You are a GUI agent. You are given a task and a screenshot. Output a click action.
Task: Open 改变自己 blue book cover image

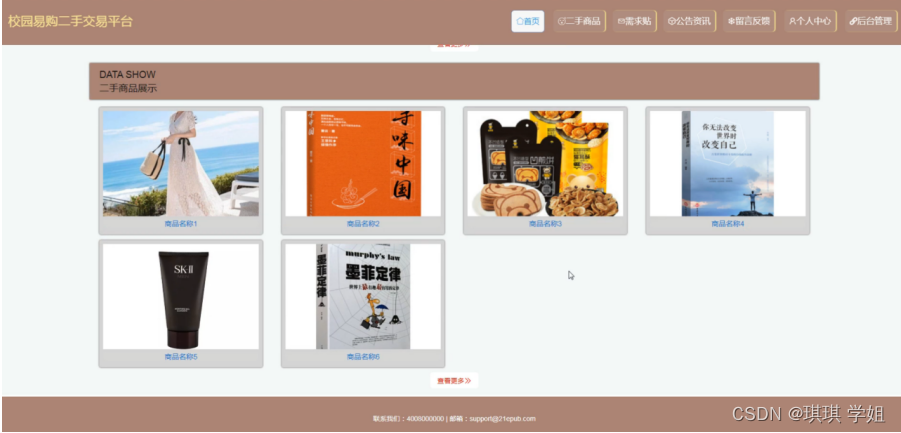(727, 164)
